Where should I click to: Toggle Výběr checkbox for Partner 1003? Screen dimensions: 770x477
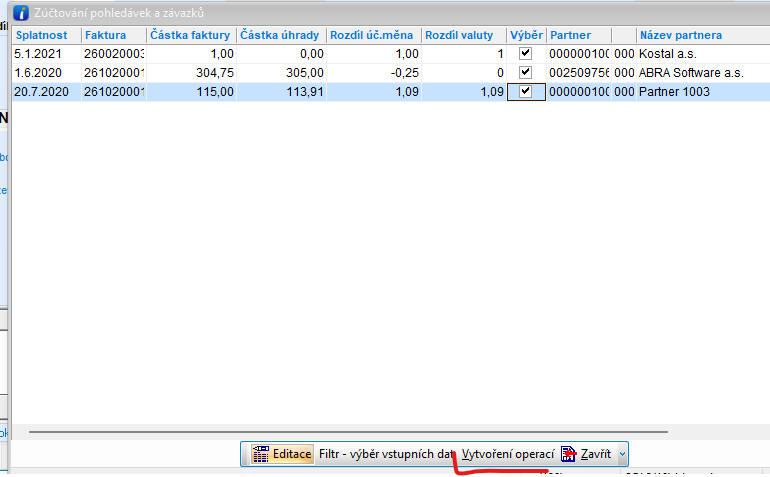point(525,91)
